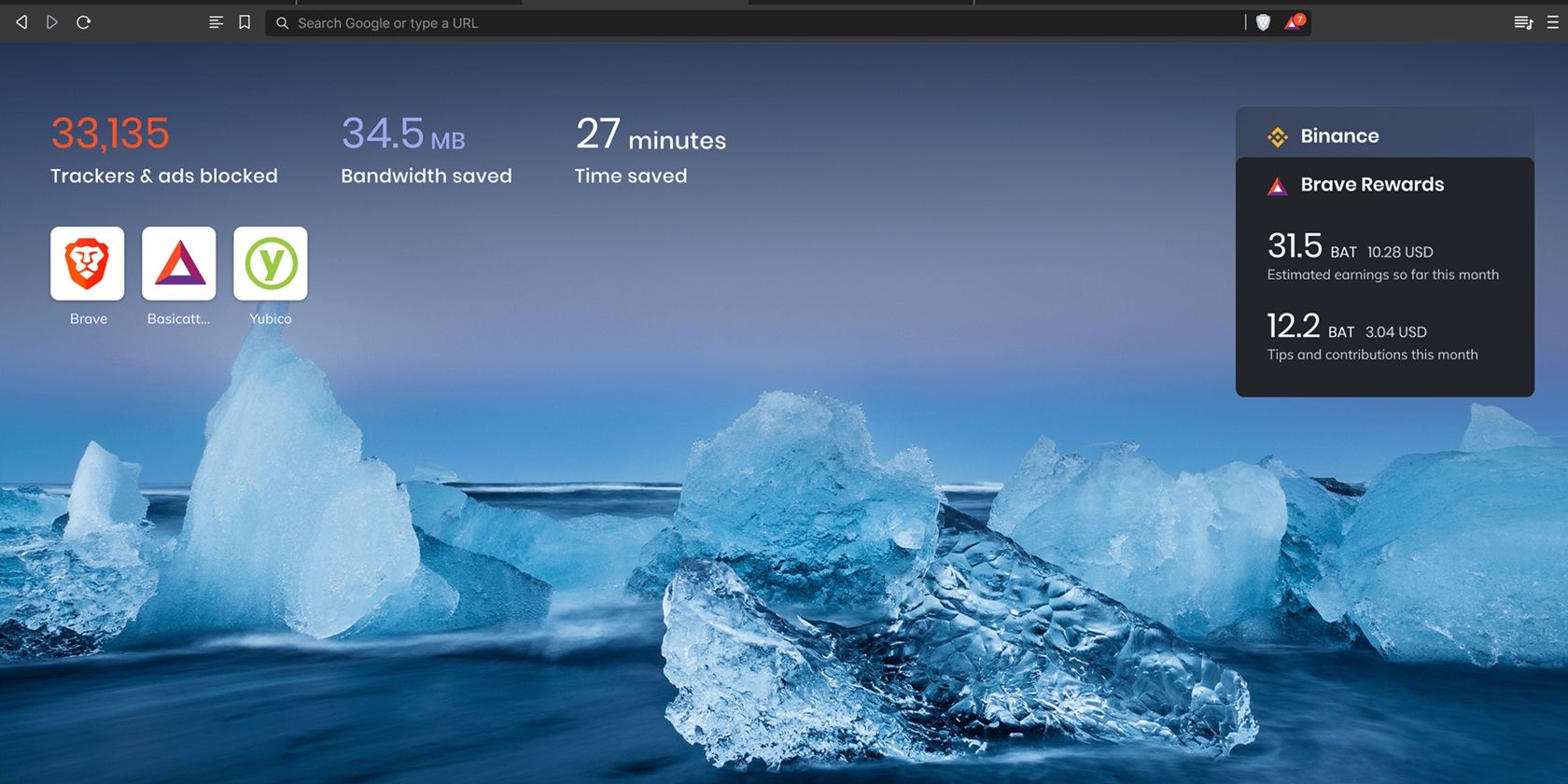Viewport: 1568px width, 784px height.
Task: Open the playlist icon in the toolbar
Action: (x=1523, y=22)
